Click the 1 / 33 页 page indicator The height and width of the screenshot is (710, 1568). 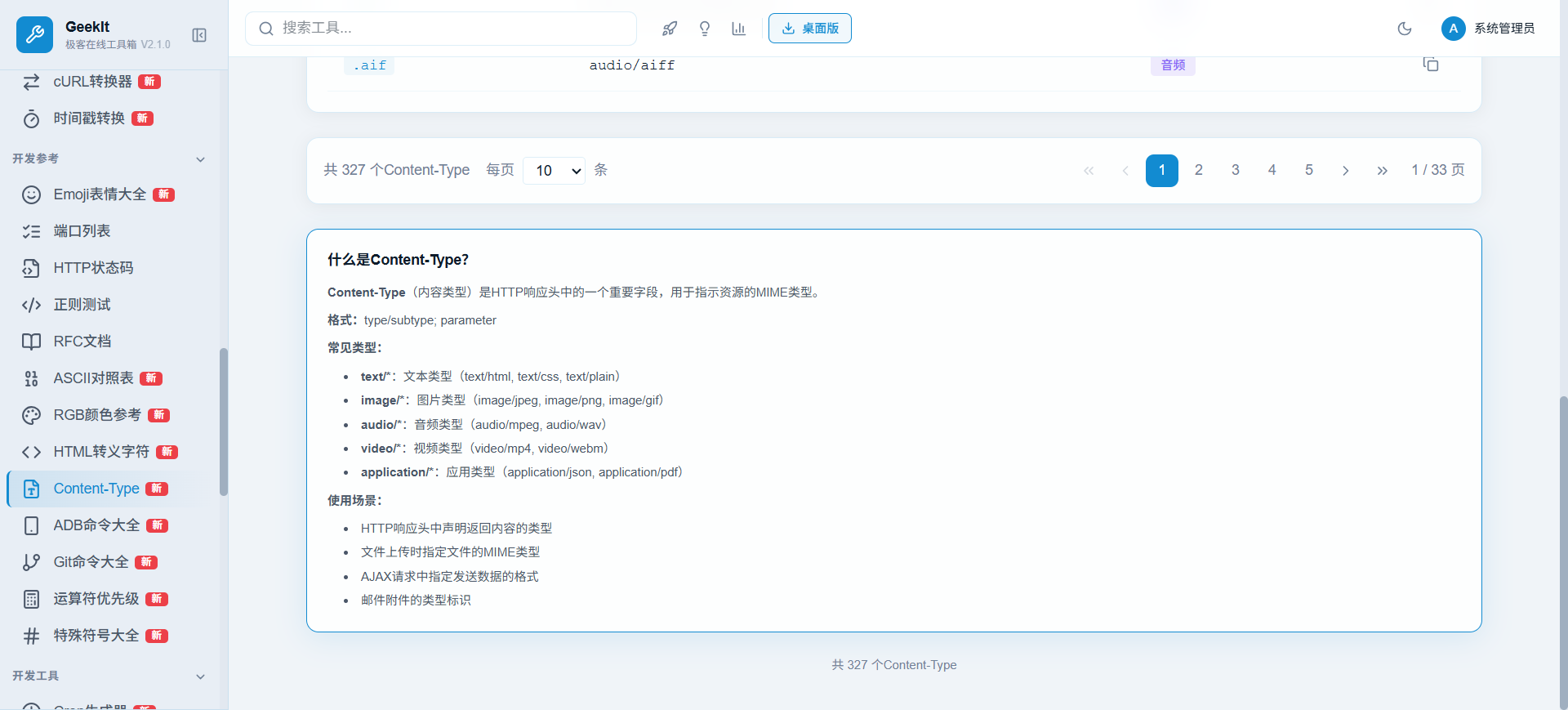coord(1438,170)
